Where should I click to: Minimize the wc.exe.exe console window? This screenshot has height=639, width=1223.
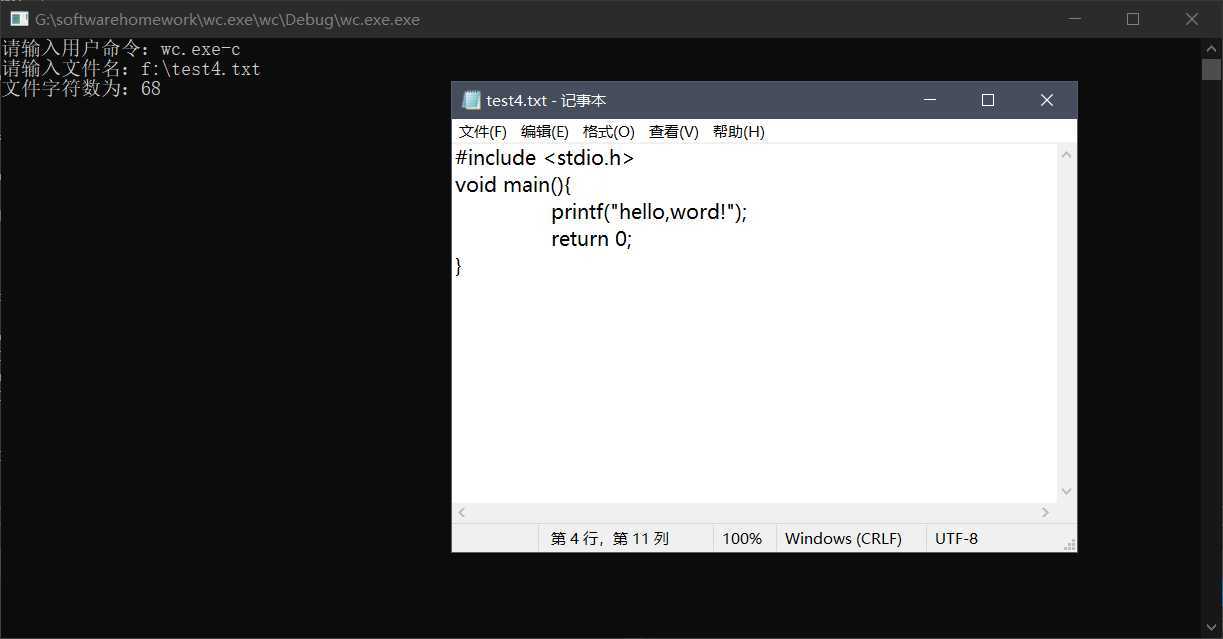(1075, 19)
